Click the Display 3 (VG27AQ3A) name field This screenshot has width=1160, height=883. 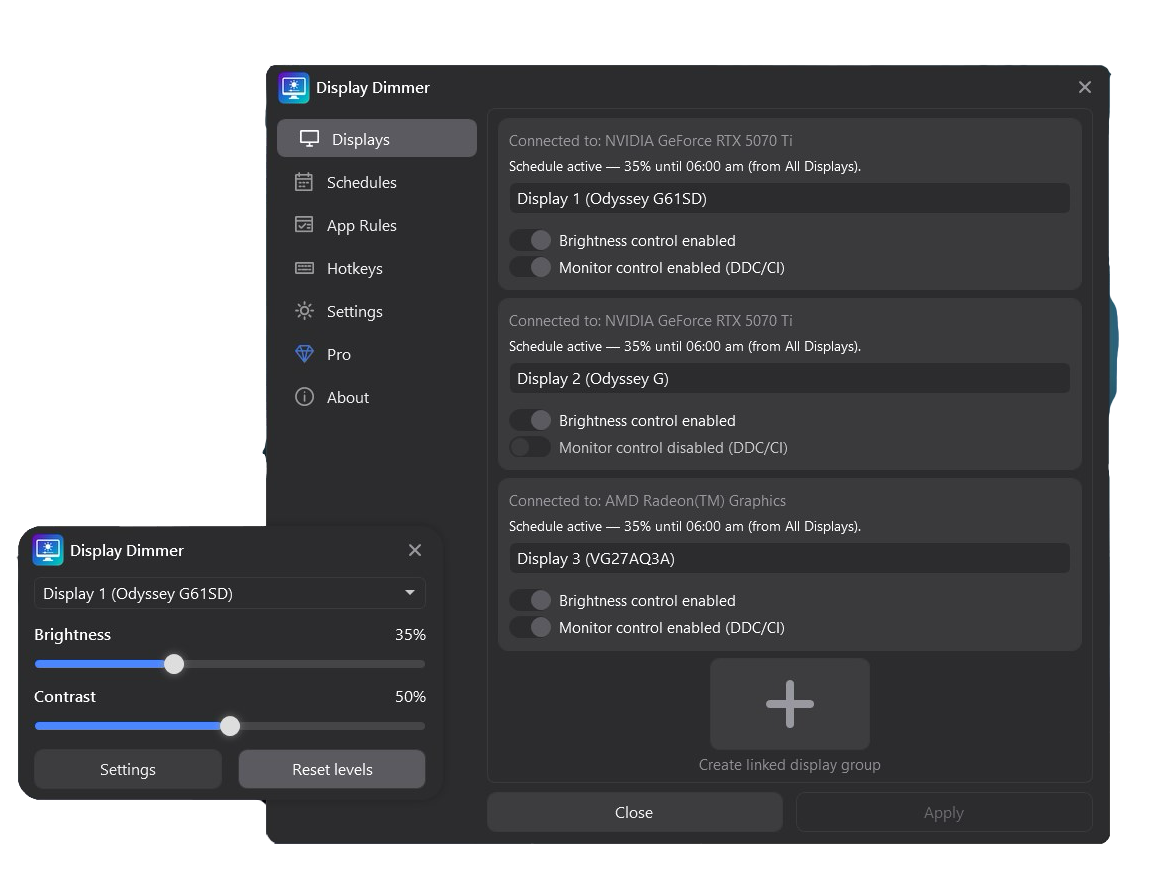tap(789, 558)
